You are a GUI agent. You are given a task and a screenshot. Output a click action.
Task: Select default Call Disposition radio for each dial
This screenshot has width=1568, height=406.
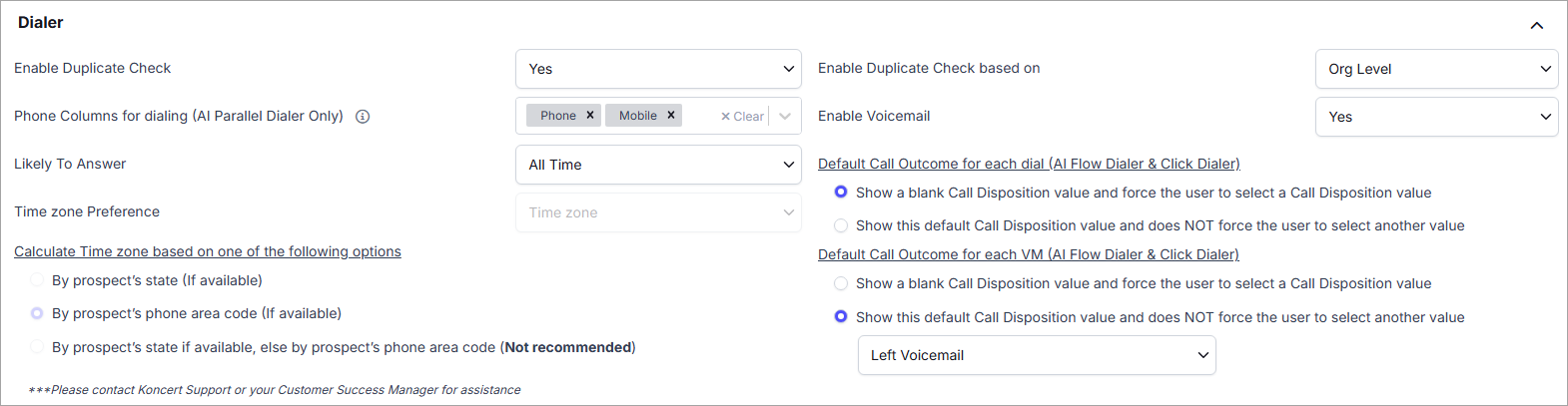pyautogui.click(x=841, y=225)
